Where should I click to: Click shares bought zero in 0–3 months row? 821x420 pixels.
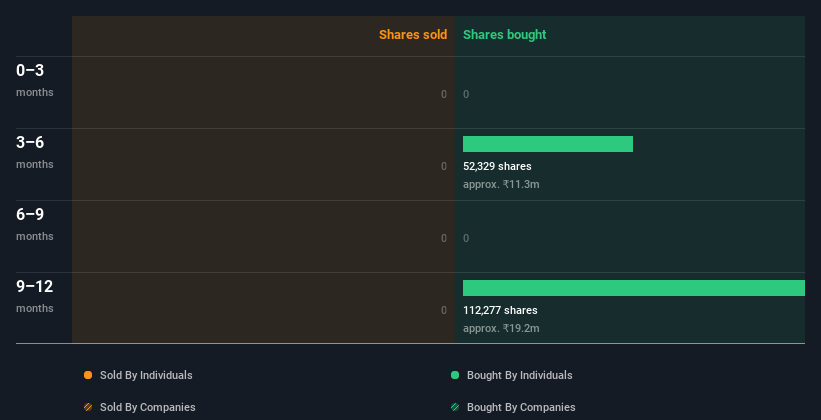466,94
